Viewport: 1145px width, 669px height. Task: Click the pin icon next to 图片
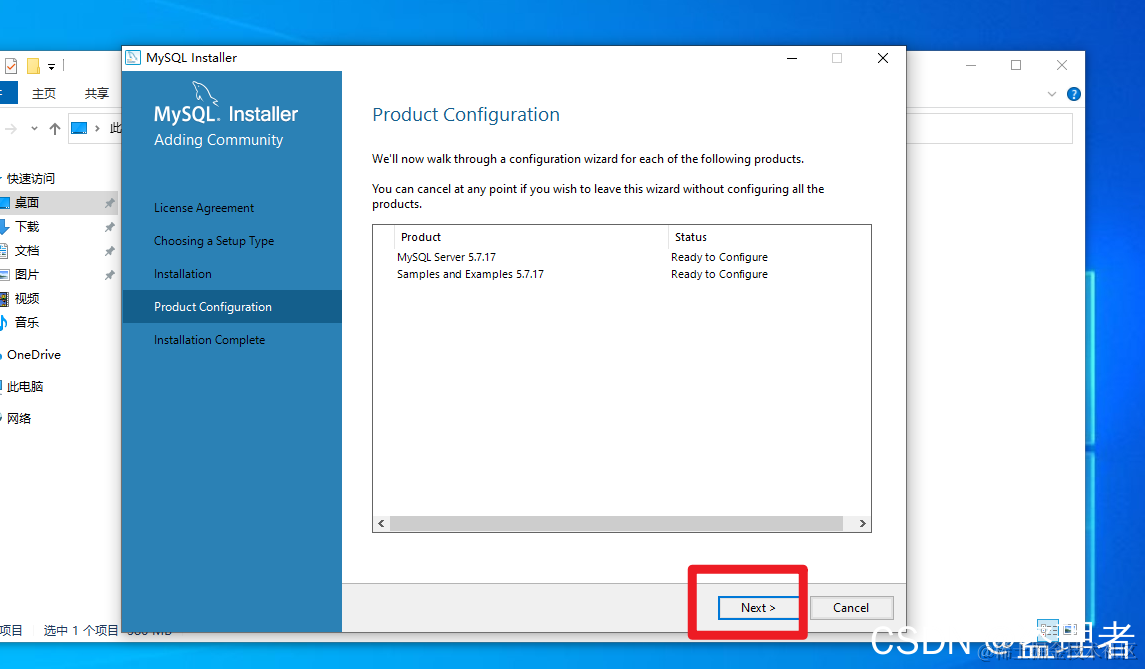pyautogui.click(x=110, y=275)
